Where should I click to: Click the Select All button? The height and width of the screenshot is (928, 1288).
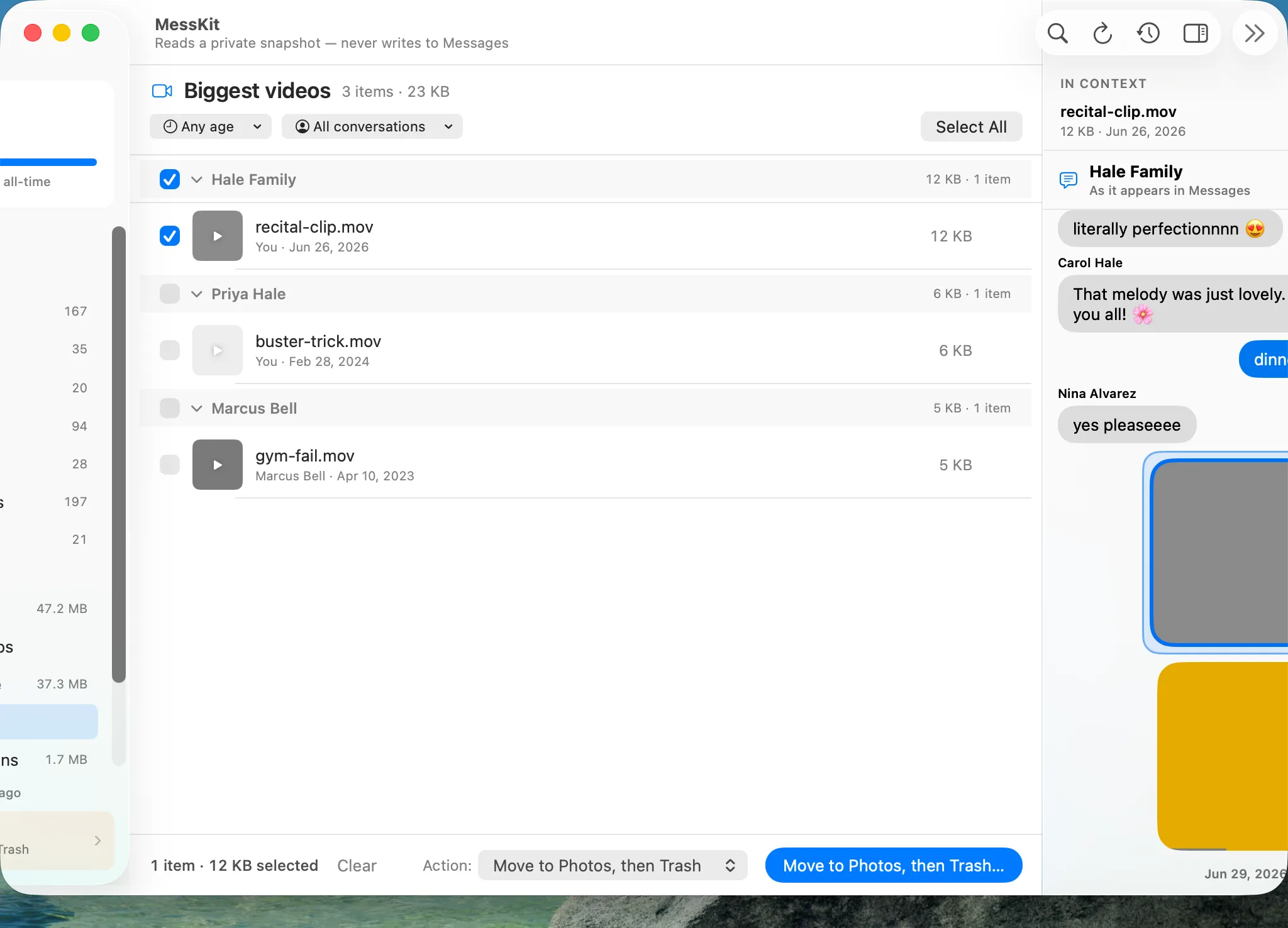(x=971, y=126)
